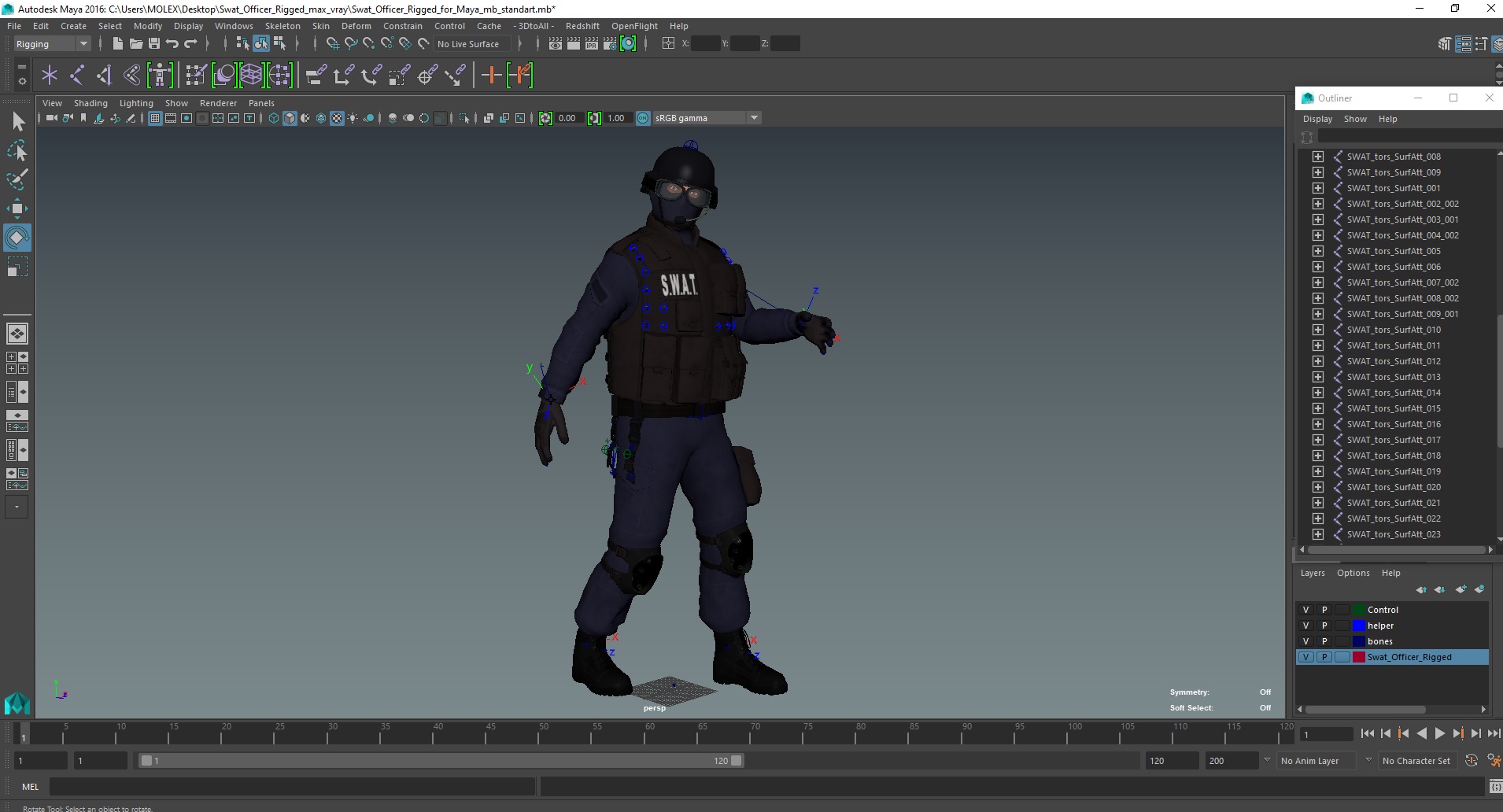1503x812 pixels.
Task: Open the sRGB gamma color dropdown
Action: coord(707,118)
